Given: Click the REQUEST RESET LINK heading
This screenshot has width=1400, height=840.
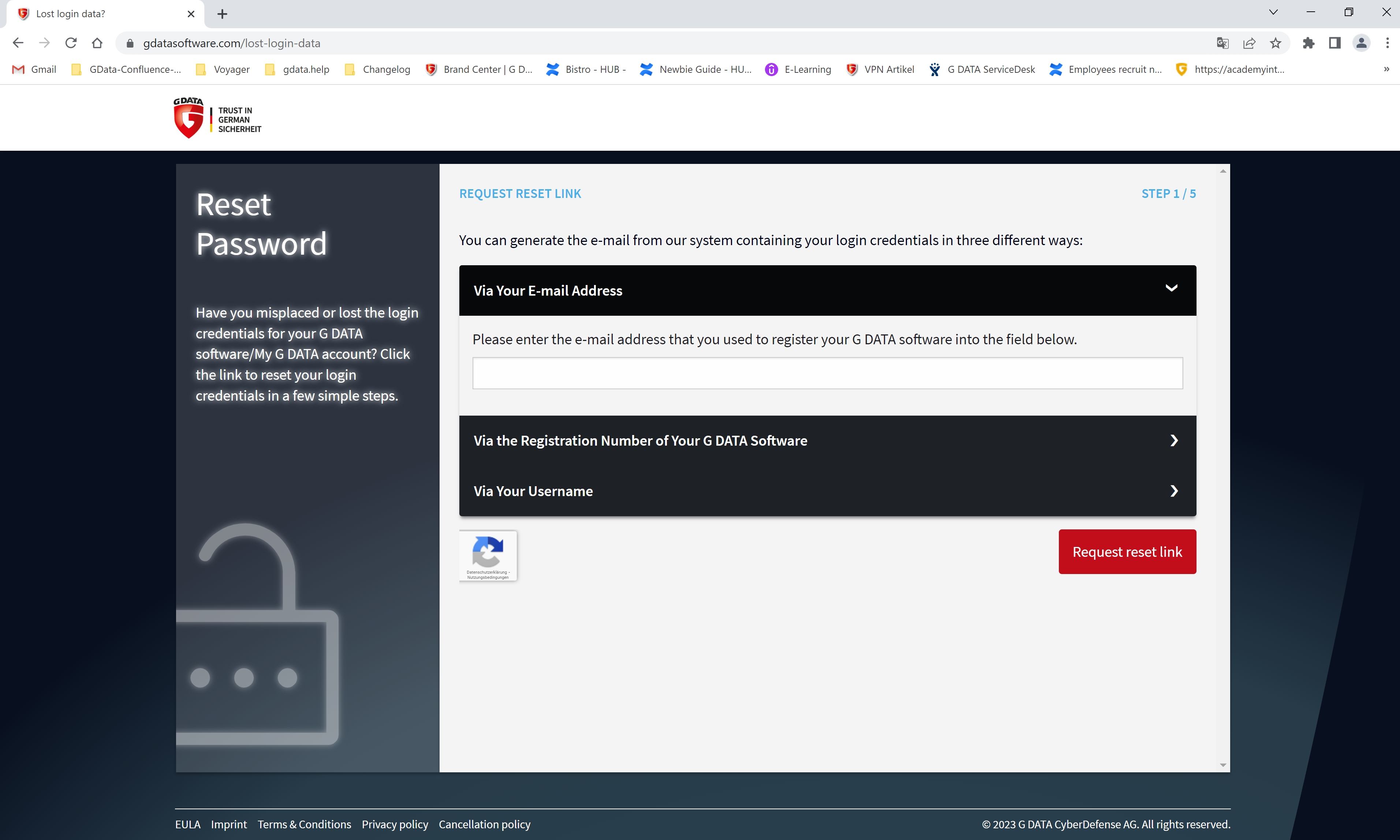Looking at the screenshot, I should point(520,194).
